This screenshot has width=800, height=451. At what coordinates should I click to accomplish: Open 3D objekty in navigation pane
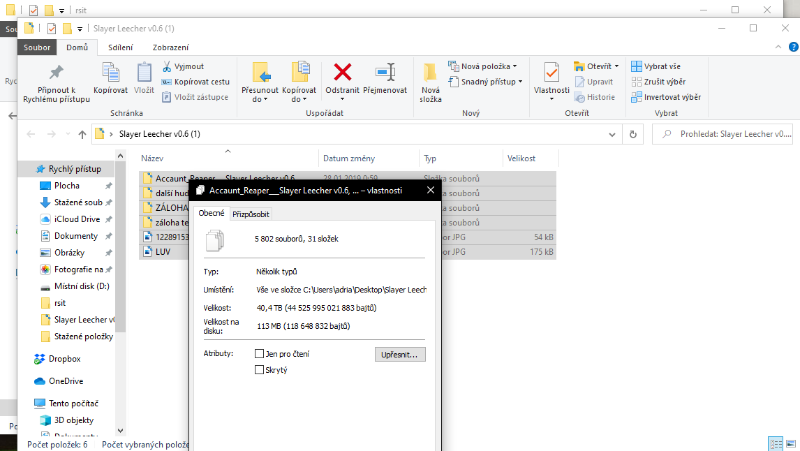(68, 420)
